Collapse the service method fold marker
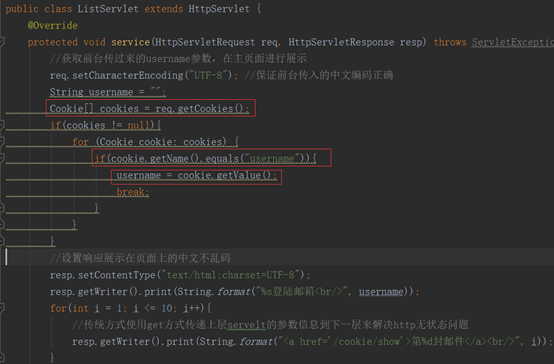This screenshot has height=364, width=554. 2,42
